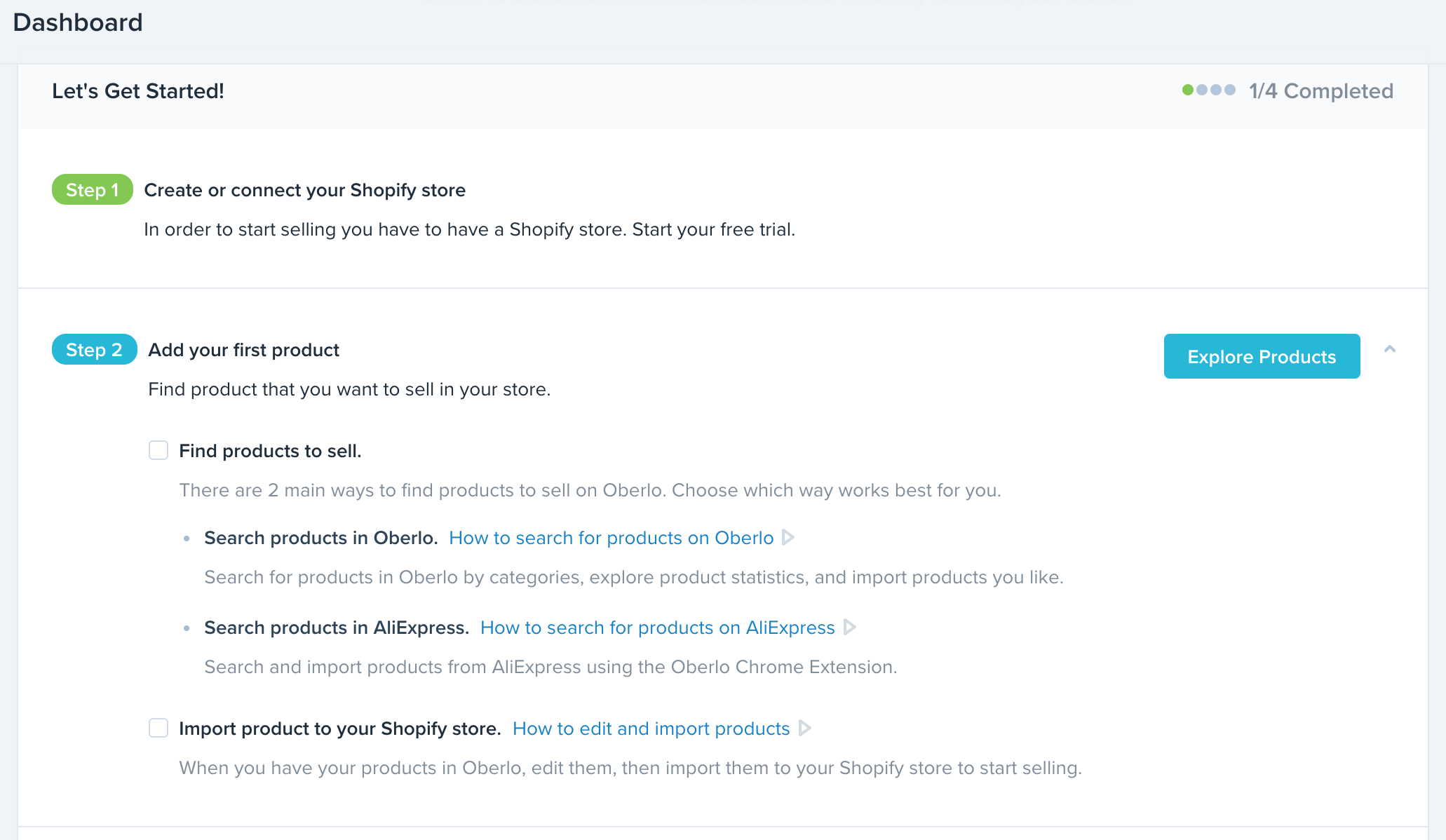Screen dimensions: 1446x840
Task: Click the green Step 1 badge
Action: tap(92, 189)
